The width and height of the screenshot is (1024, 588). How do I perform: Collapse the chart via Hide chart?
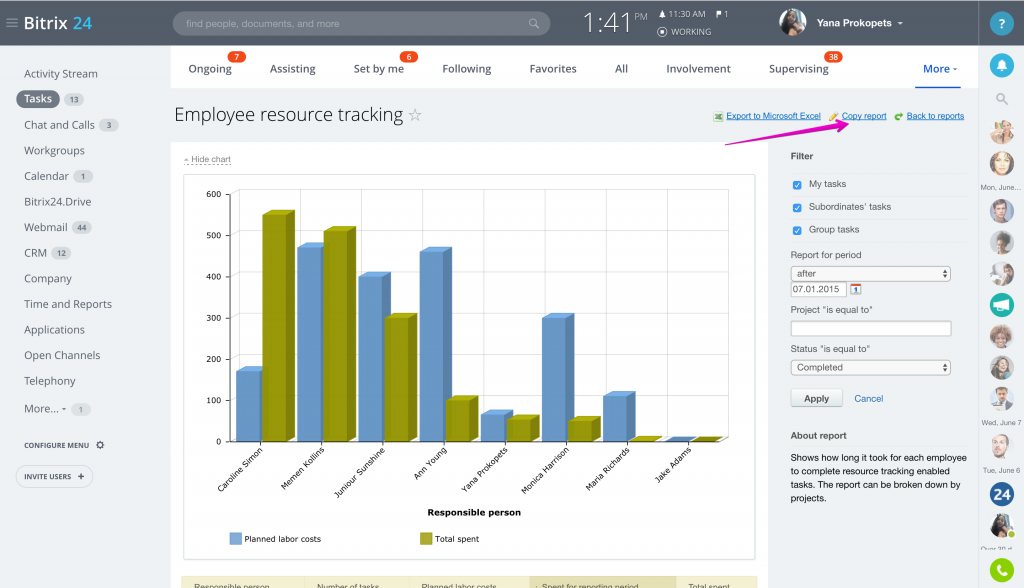click(x=212, y=158)
